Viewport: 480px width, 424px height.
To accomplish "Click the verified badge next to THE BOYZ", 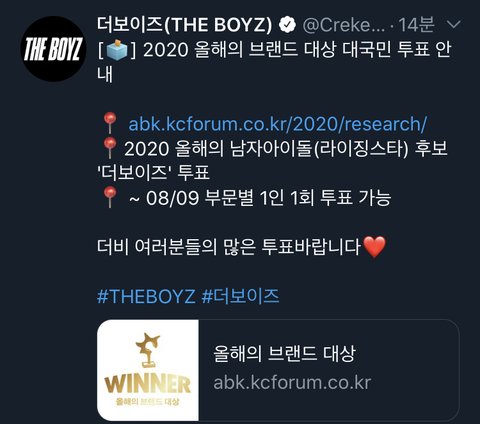I will [x=287, y=25].
